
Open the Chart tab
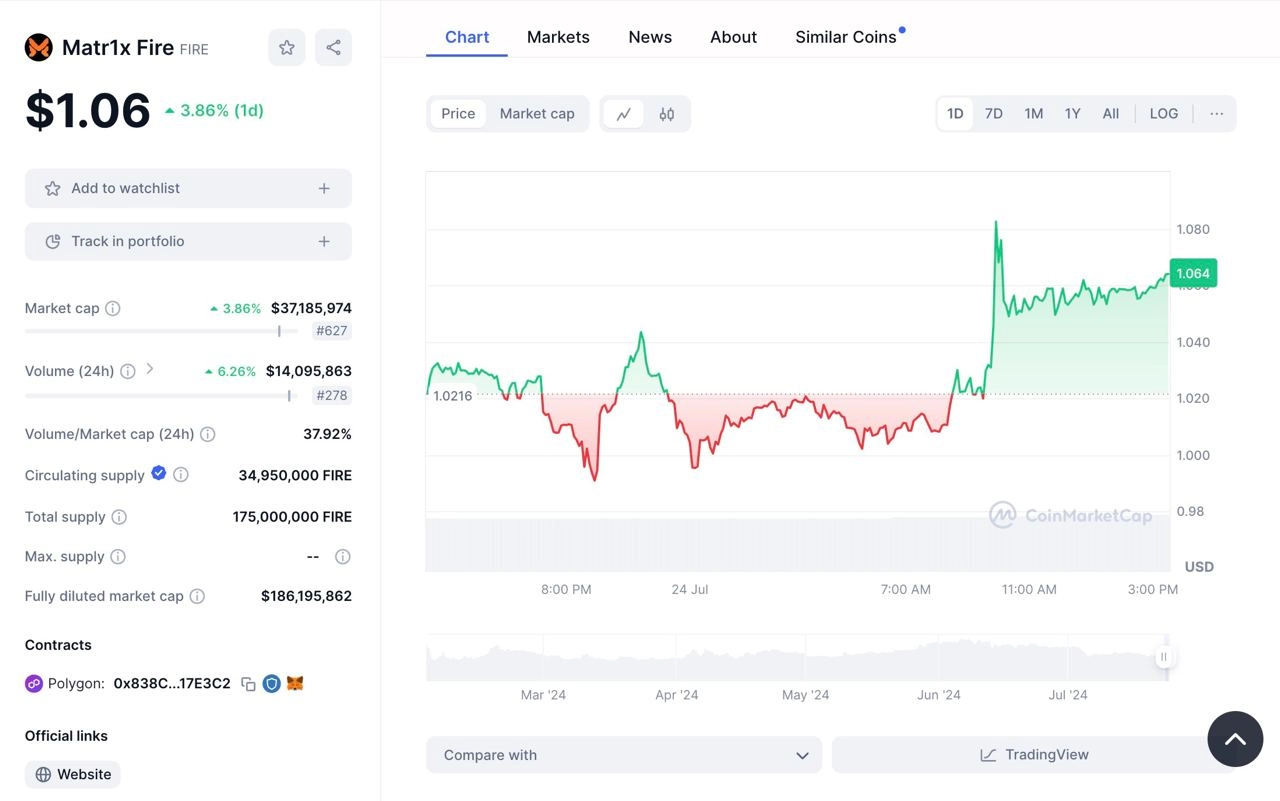tap(467, 37)
